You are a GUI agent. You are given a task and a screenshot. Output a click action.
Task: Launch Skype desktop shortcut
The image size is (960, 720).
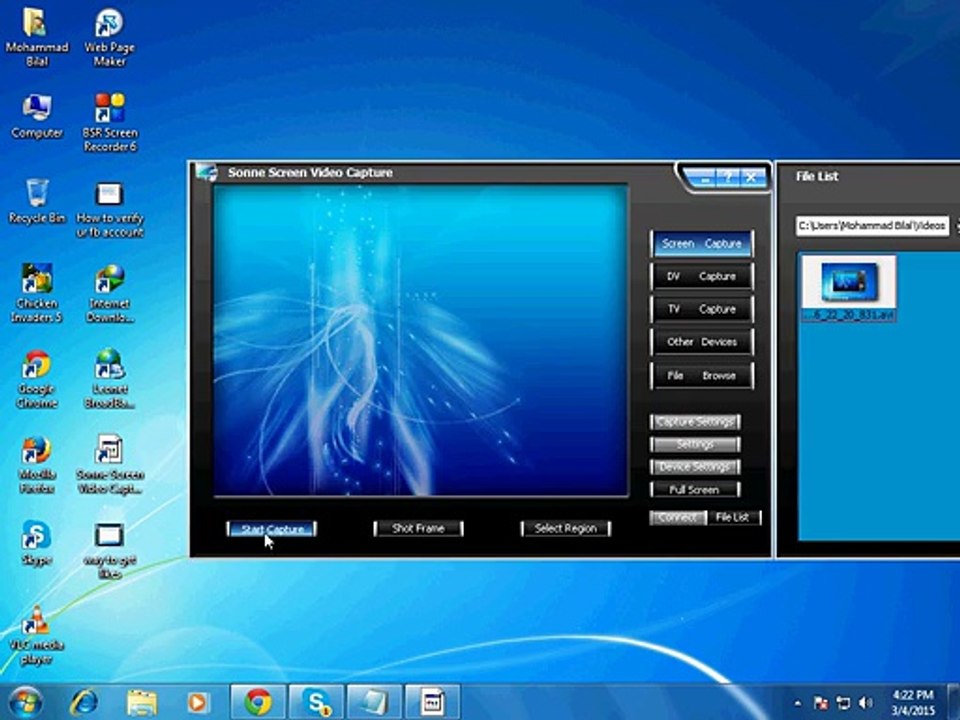click(37, 542)
